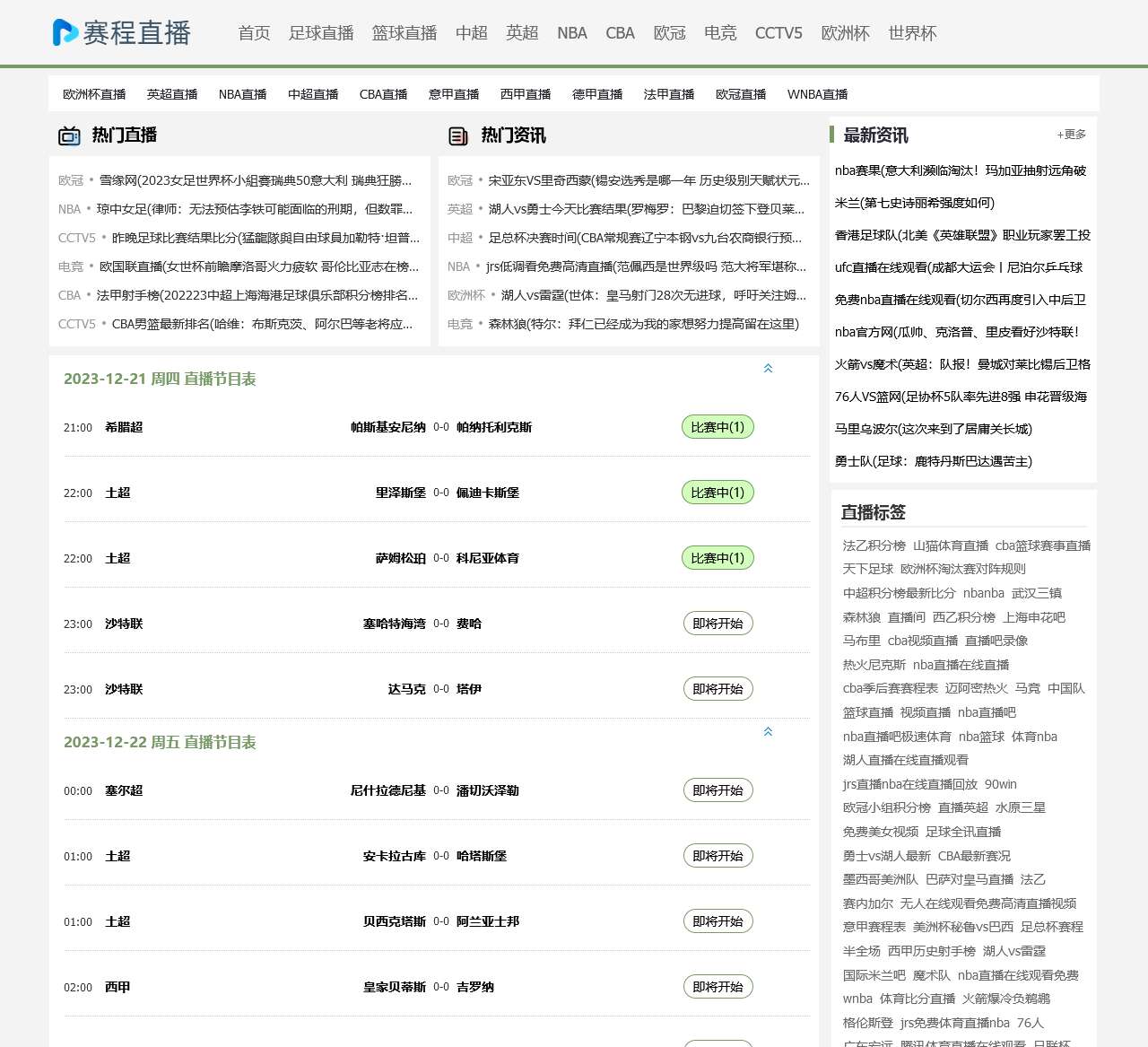Switch to the 德甲直播 sub-tab
The width and height of the screenshot is (1148, 1047).
point(597,94)
